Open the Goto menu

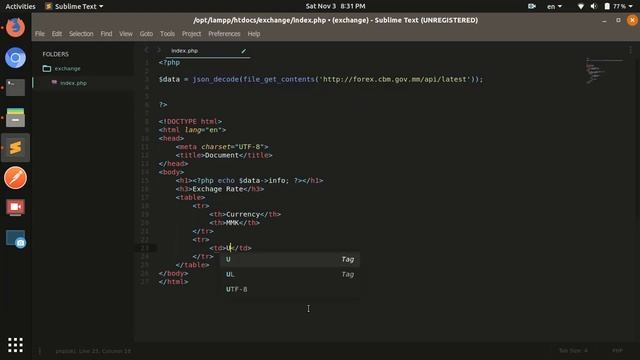[x=146, y=34]
